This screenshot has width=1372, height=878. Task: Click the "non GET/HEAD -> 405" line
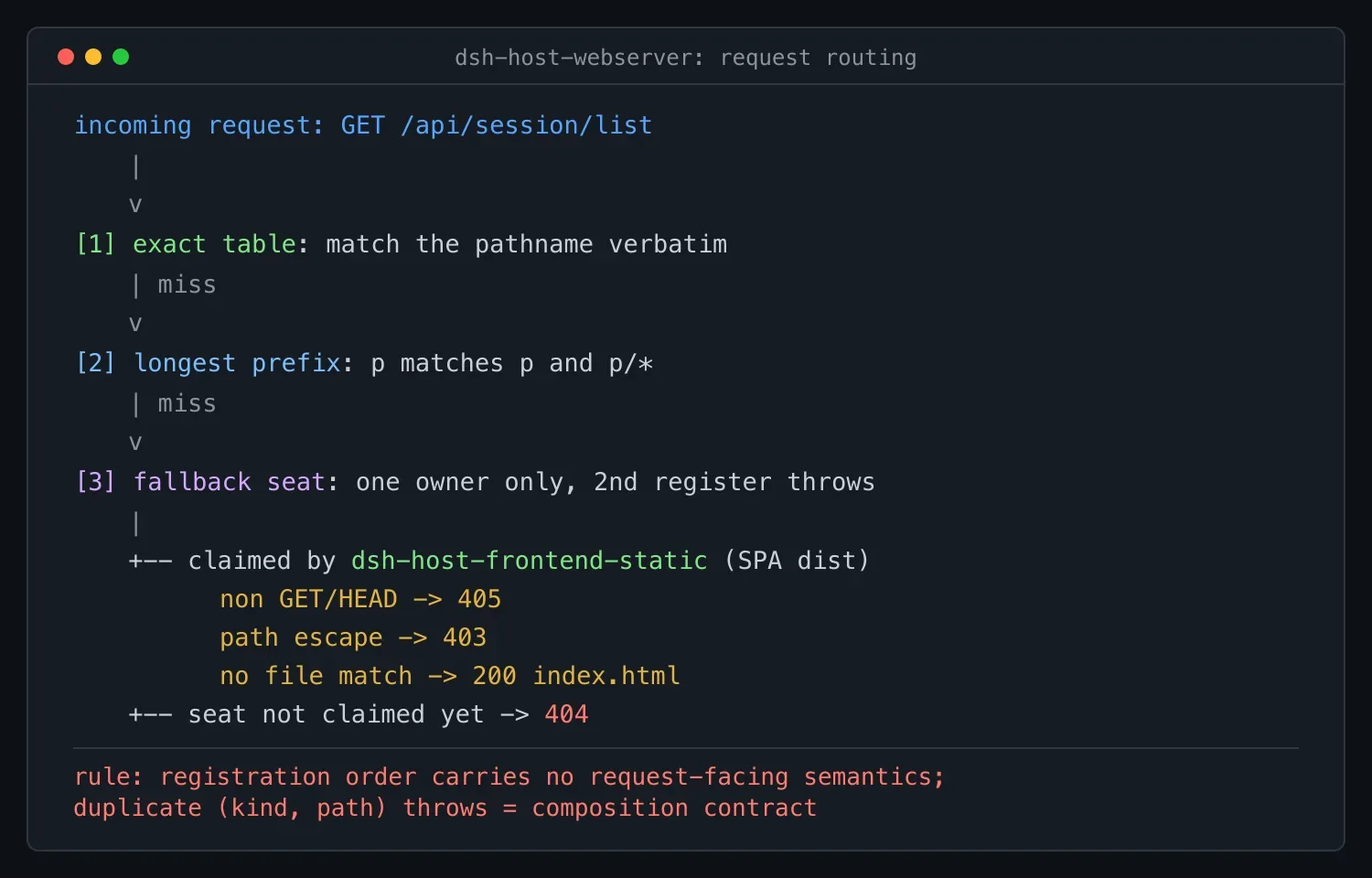tap(360, 599)
